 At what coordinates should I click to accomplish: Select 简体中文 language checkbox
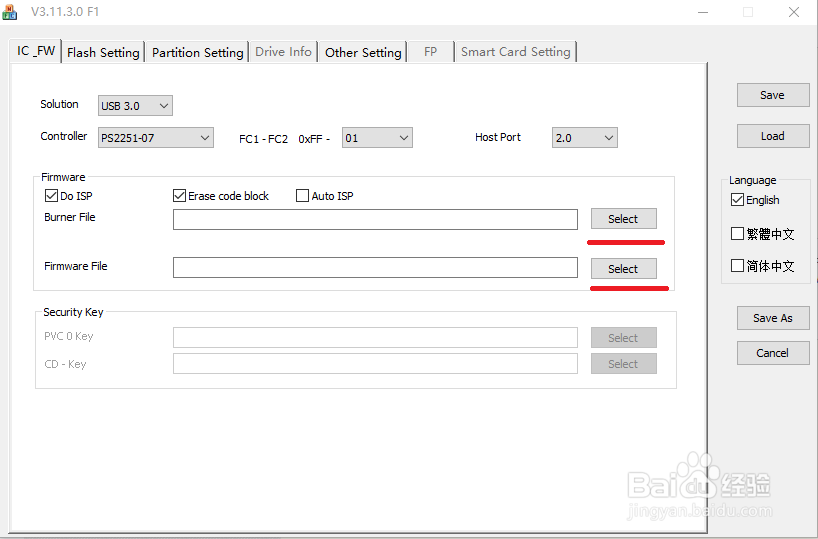click(737, 266)
